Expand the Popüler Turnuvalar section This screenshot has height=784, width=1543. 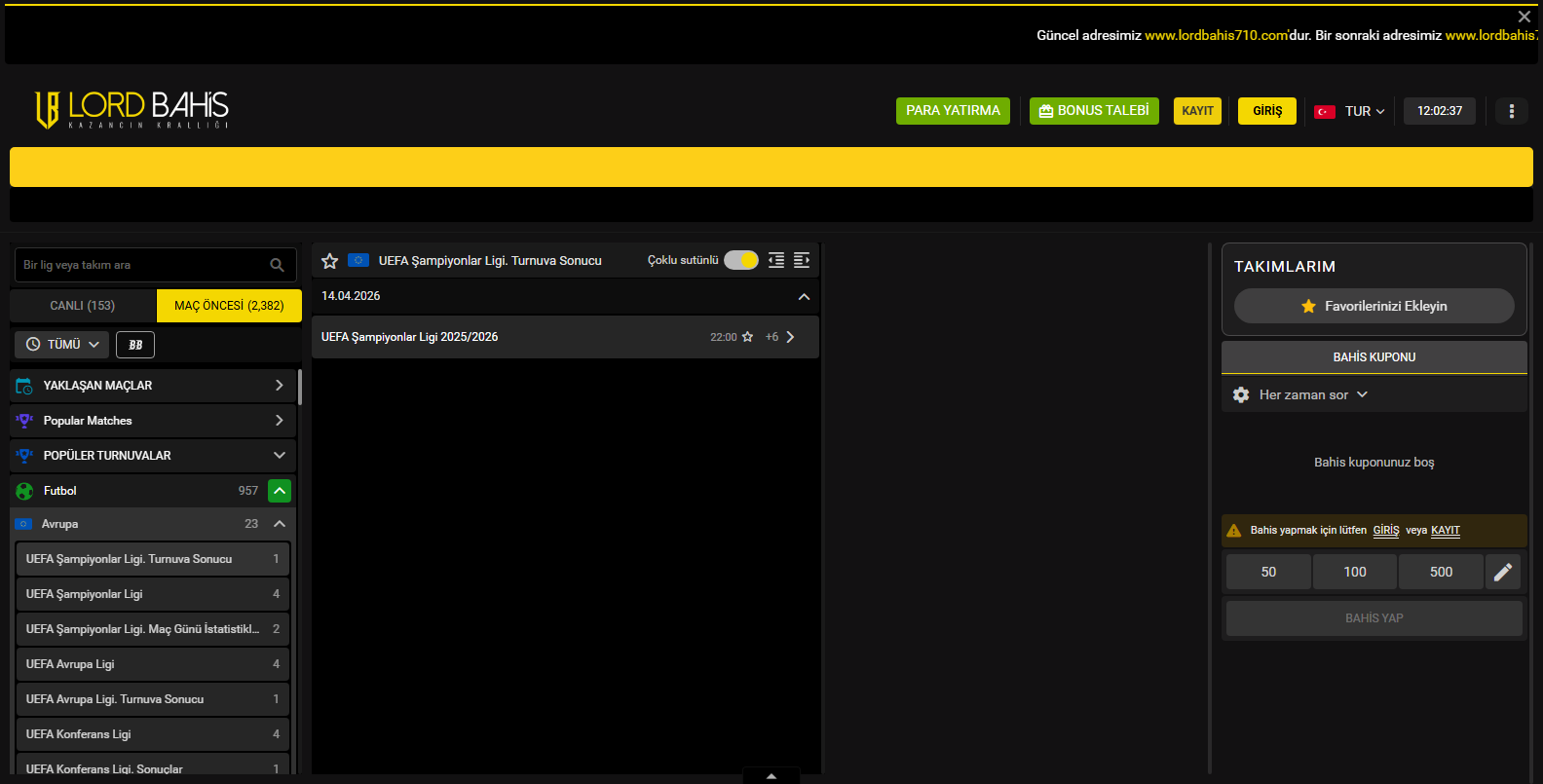tap(280, 456)
